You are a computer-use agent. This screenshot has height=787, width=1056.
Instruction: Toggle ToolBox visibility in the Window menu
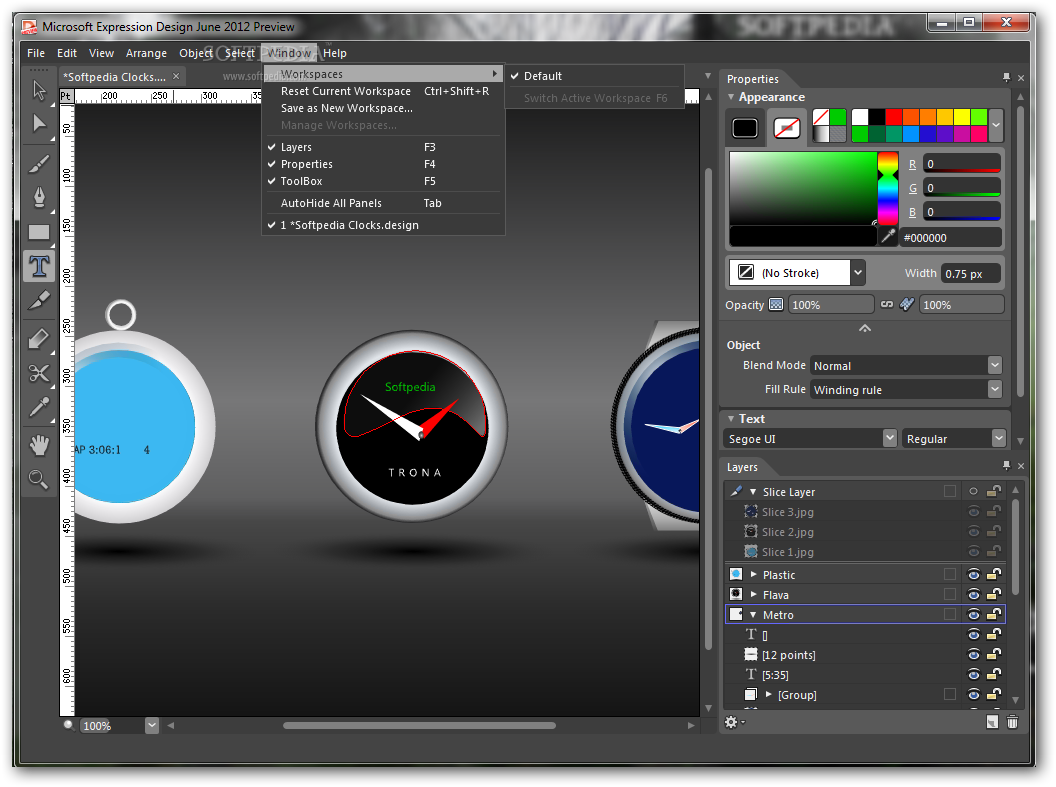[384, 181]
